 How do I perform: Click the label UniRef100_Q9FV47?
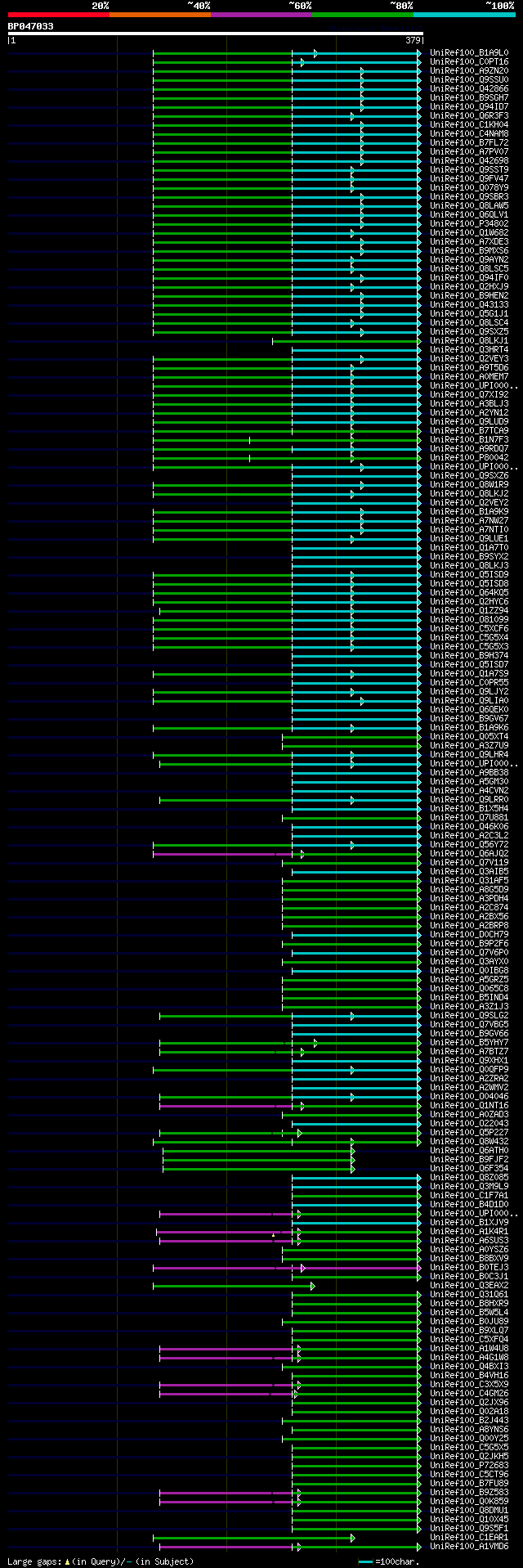tap(469, 178)
